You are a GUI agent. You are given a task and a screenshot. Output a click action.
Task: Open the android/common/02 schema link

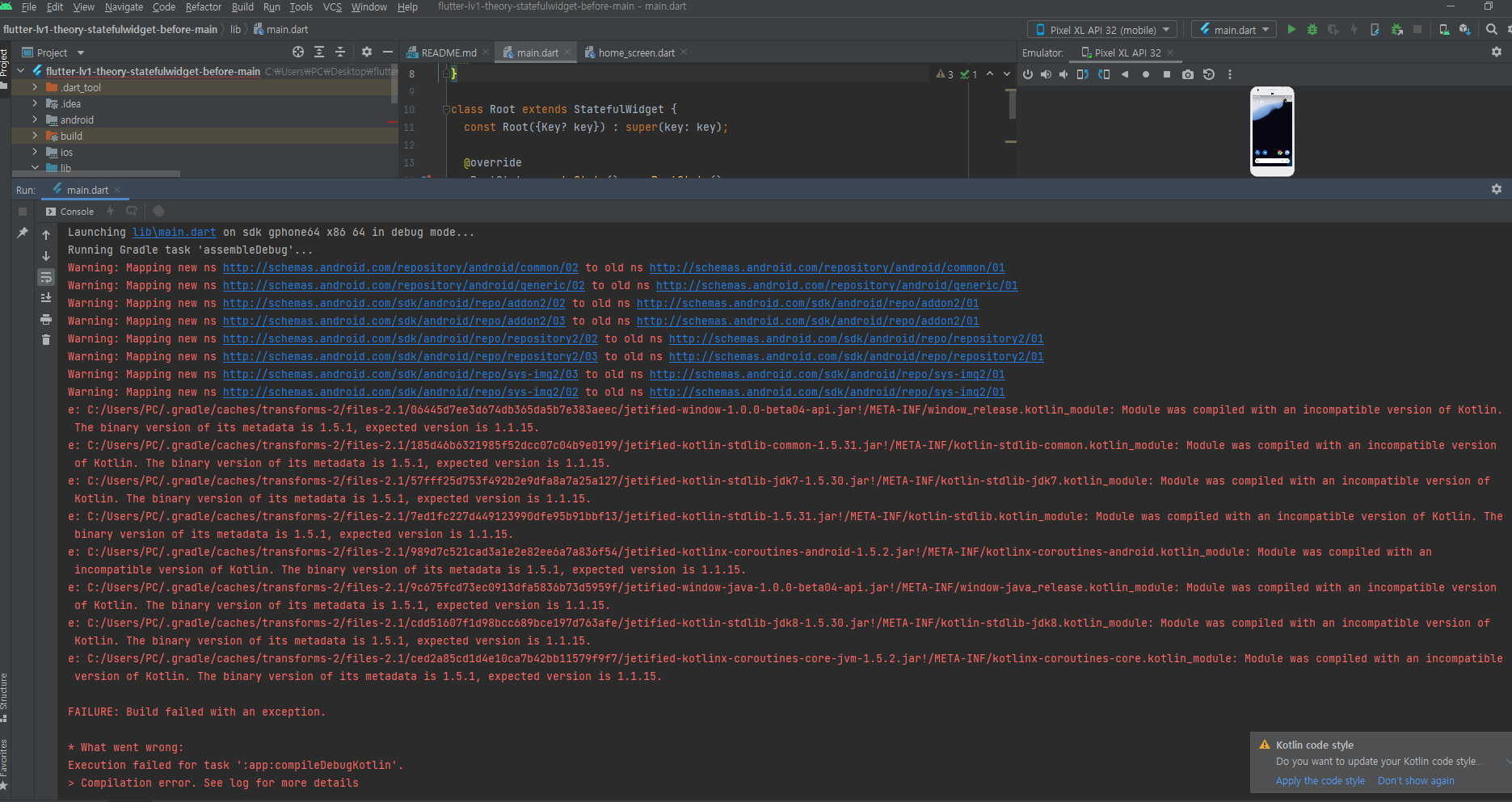(401, 267)
